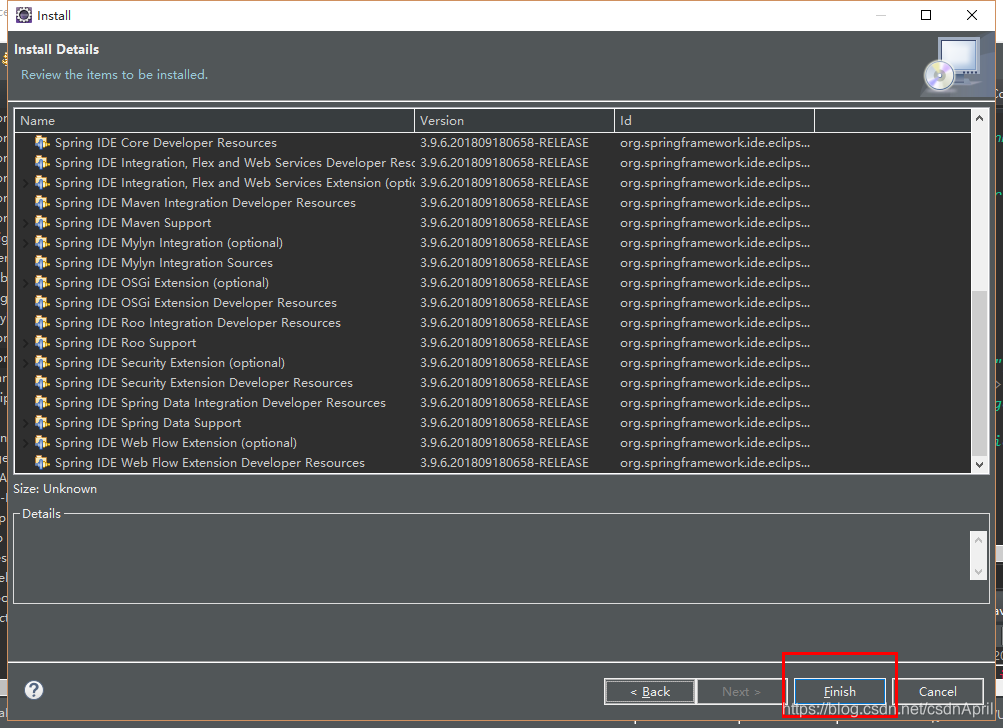Click the install list scrollbar thumb
Viewport: 1003px width, 728px height.
pos(979,374)
